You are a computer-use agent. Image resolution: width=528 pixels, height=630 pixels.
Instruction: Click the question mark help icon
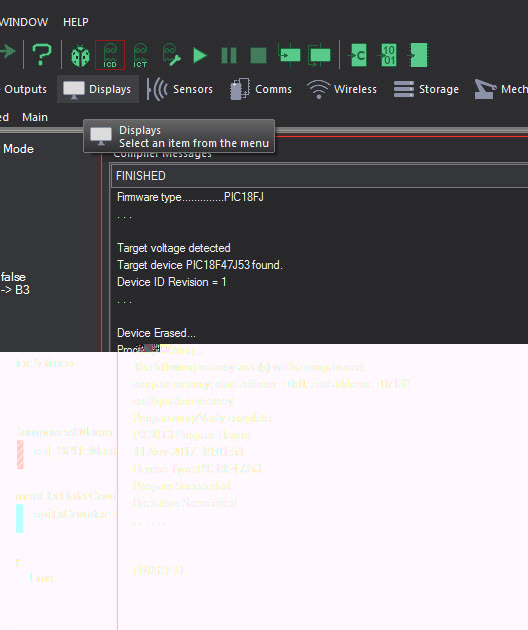click(41, 55)
